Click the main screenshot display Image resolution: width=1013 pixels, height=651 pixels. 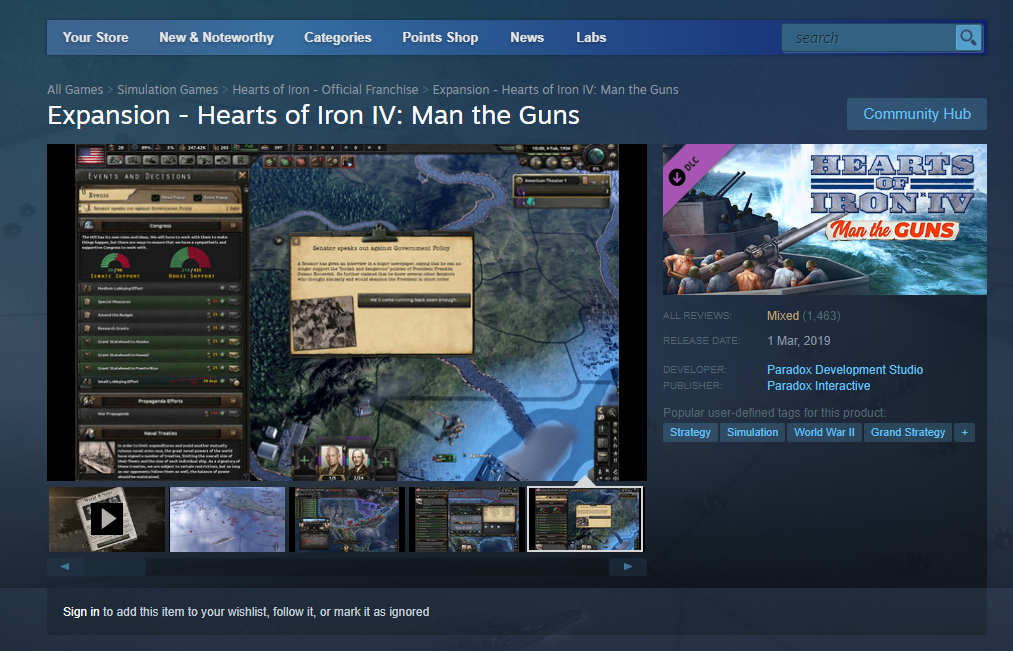347,313
